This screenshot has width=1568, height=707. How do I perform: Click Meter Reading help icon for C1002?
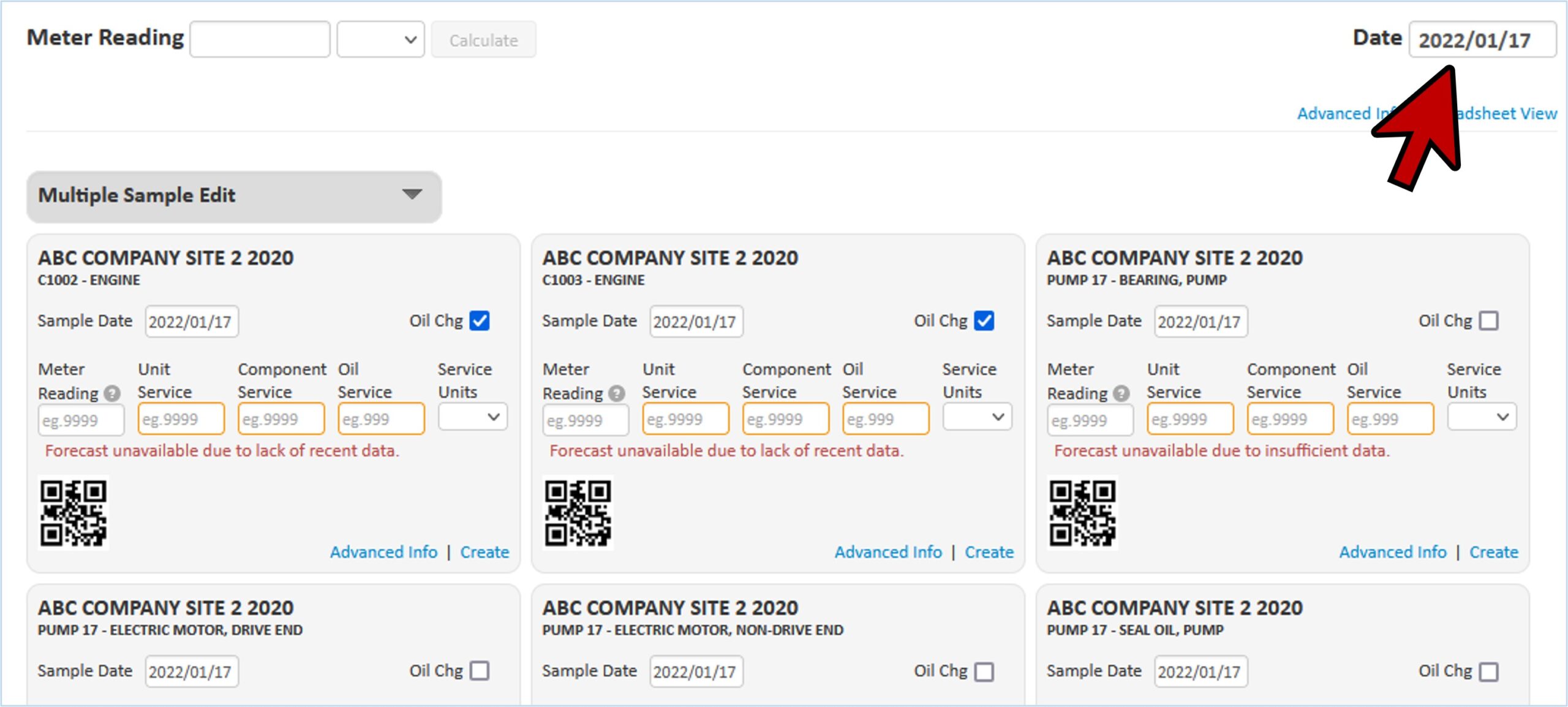112,393
